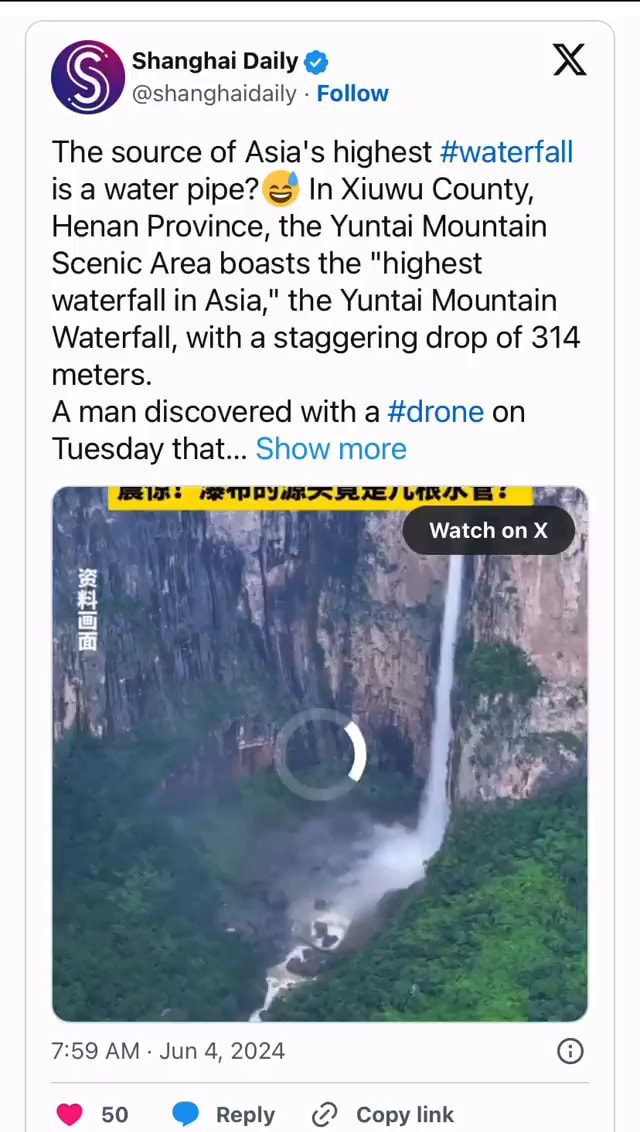Click the Shanghai Daily profile avatar

tap(88, 77)
